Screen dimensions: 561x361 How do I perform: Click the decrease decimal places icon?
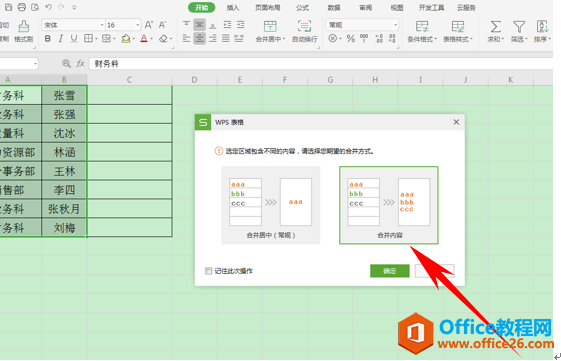click(x=391, y=38)
